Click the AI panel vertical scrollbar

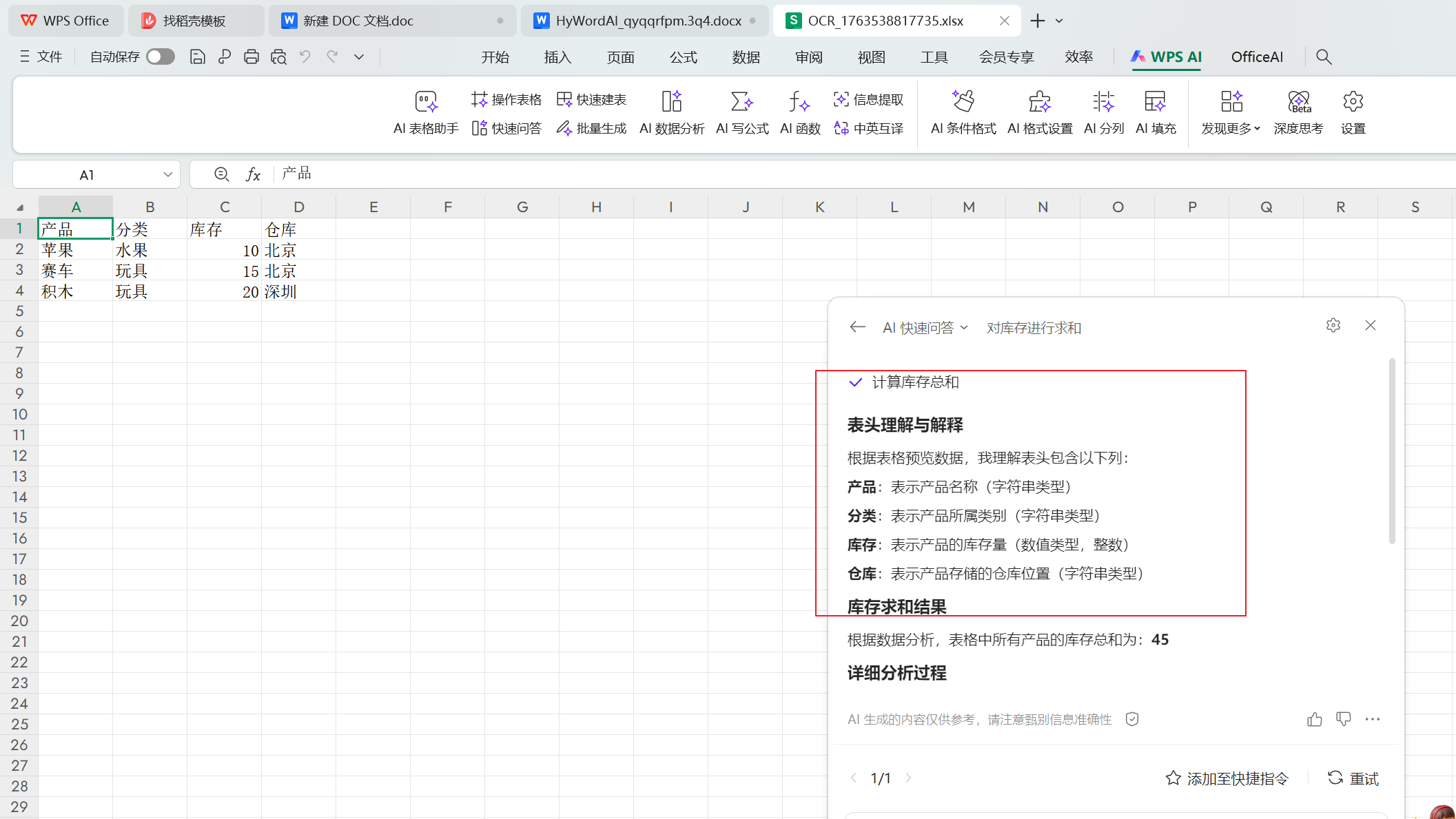pyautogui.click(x=1392, y=451)
